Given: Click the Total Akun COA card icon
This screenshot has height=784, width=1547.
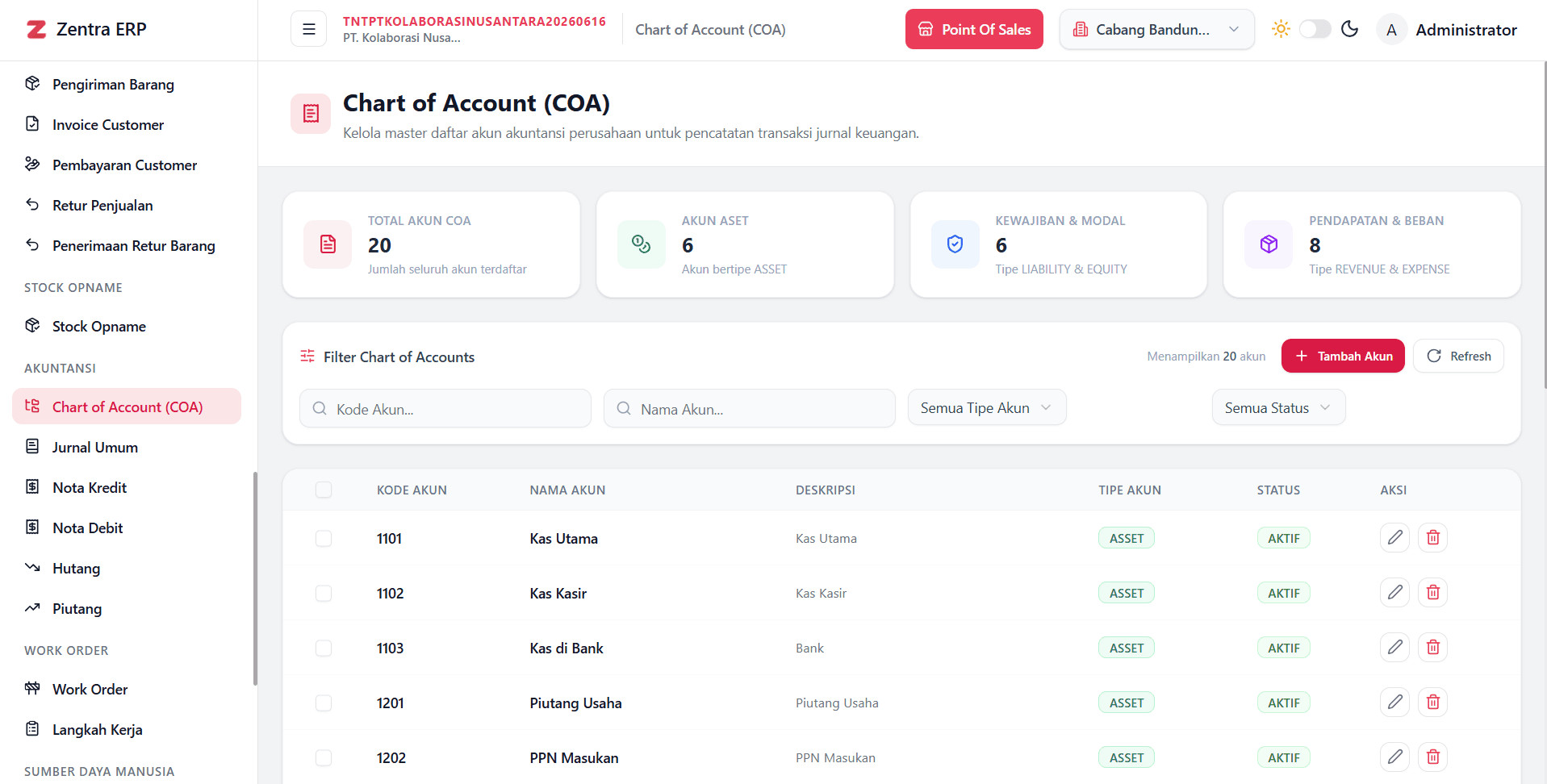Looking at the screenshot, I should tap(328, 244).
